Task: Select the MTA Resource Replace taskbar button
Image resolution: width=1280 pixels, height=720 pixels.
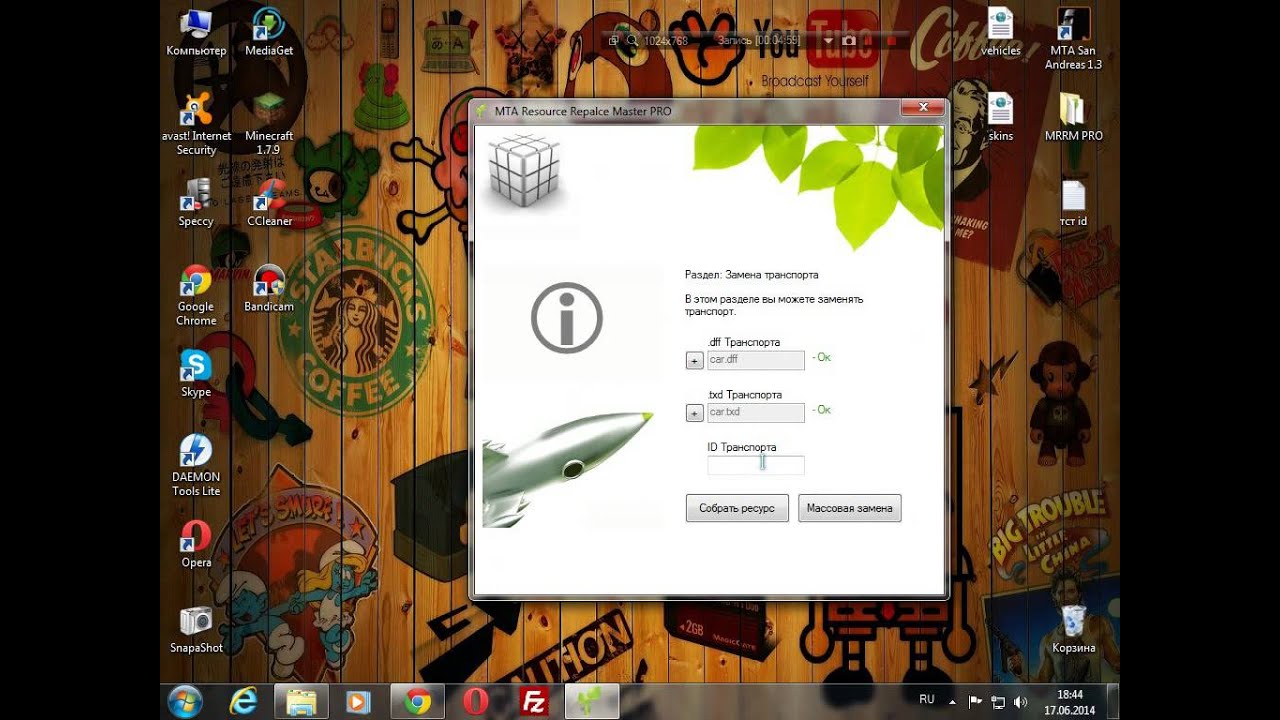Action: 592,702
